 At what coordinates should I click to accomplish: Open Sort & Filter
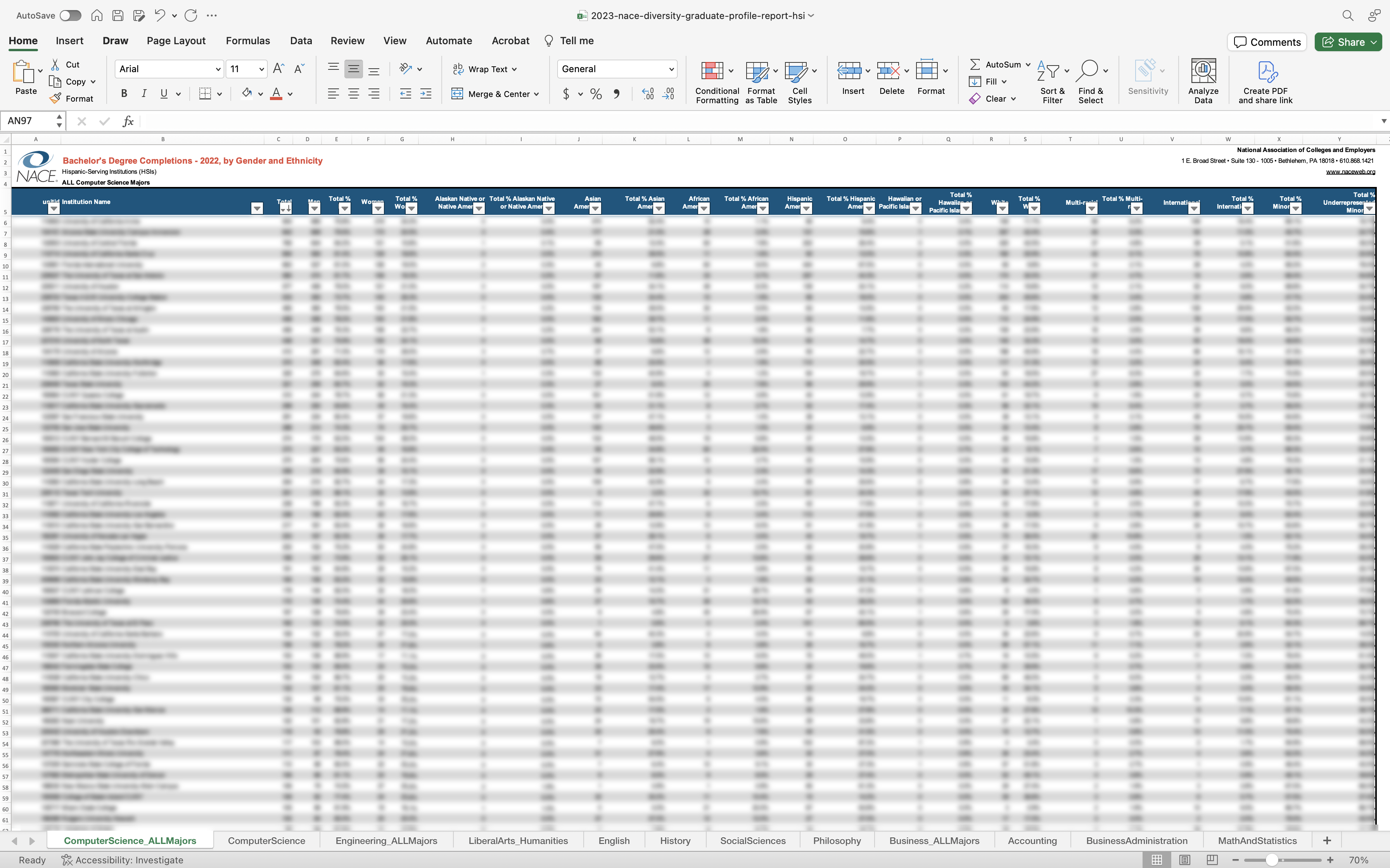[1053, 81]
